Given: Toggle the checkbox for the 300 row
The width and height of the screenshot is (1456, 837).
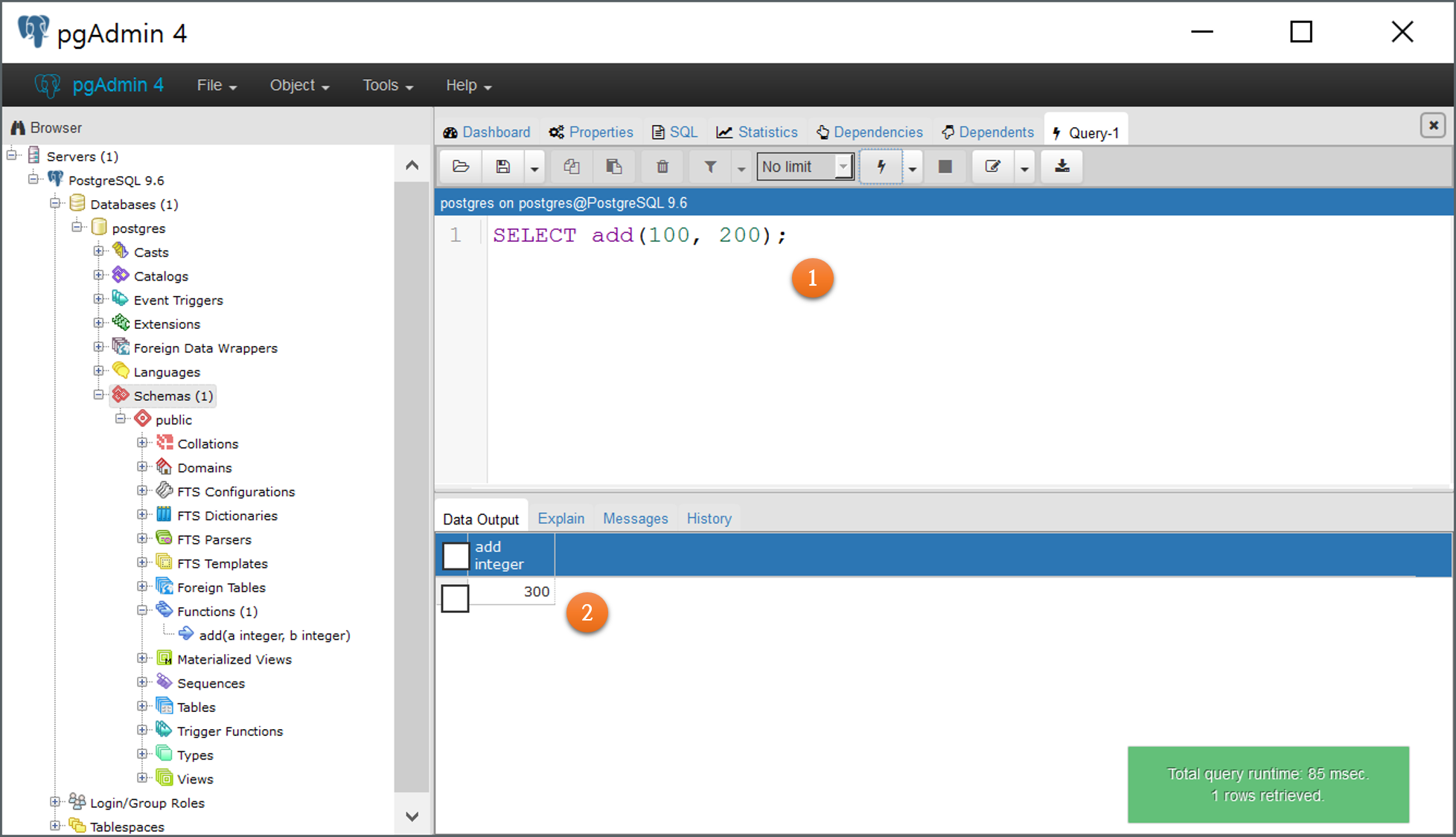Looking at the screenshot, I should [455, 598].
